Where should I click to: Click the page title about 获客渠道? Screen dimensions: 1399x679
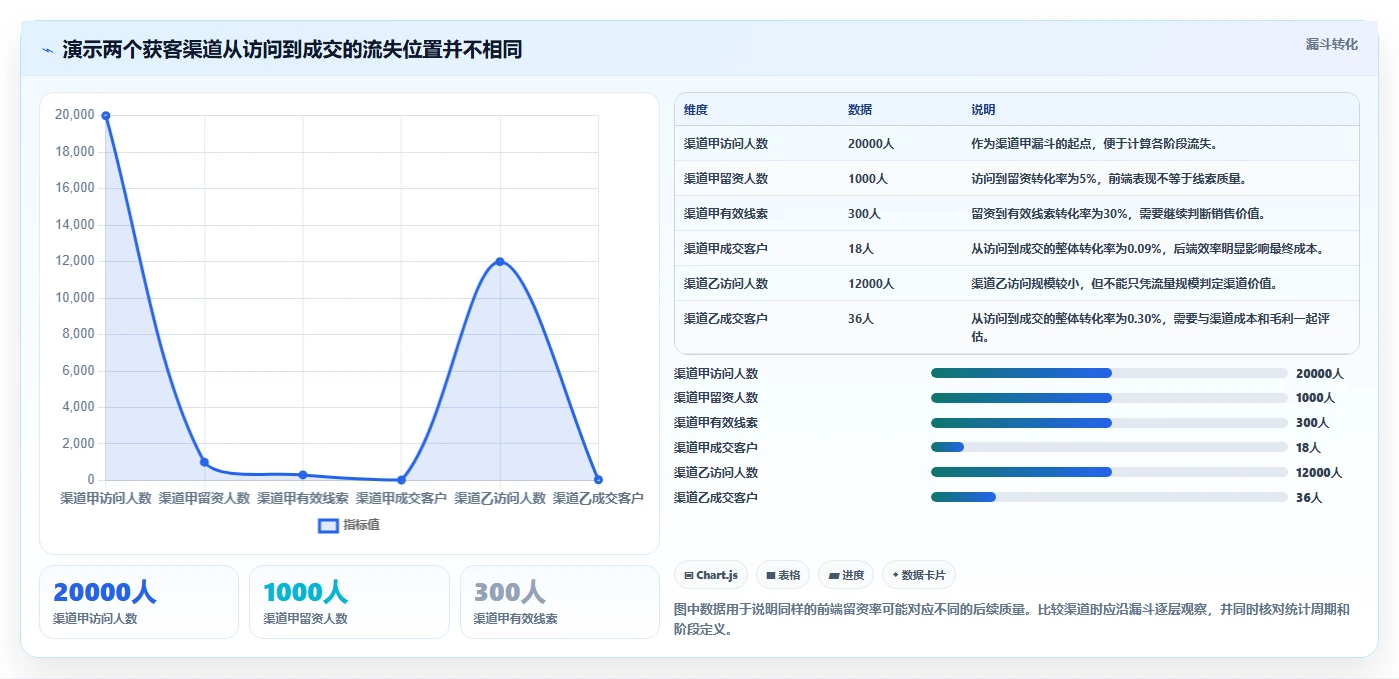tap(292, 50)
